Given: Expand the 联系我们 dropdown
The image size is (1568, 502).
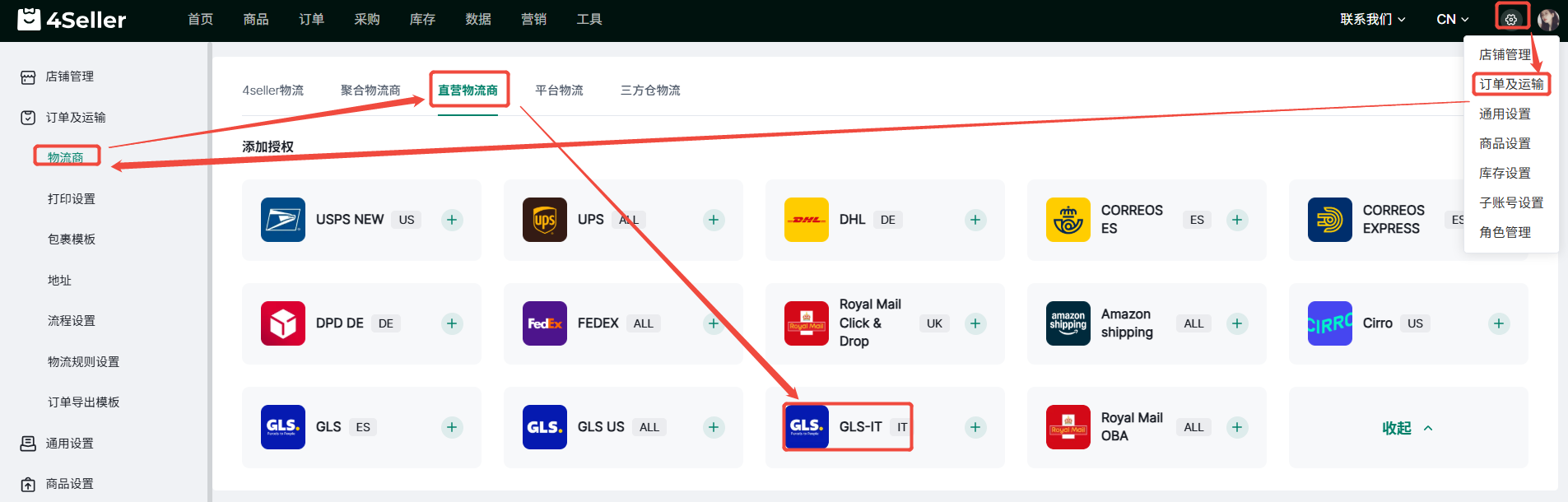Looking at the screenshot, I should coord(1373,19).
